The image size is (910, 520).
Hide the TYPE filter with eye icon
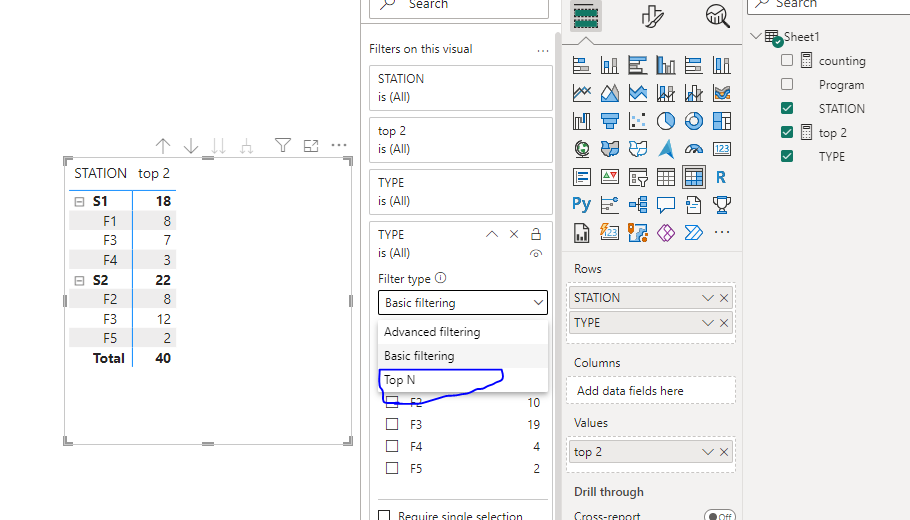click(536, 254)
